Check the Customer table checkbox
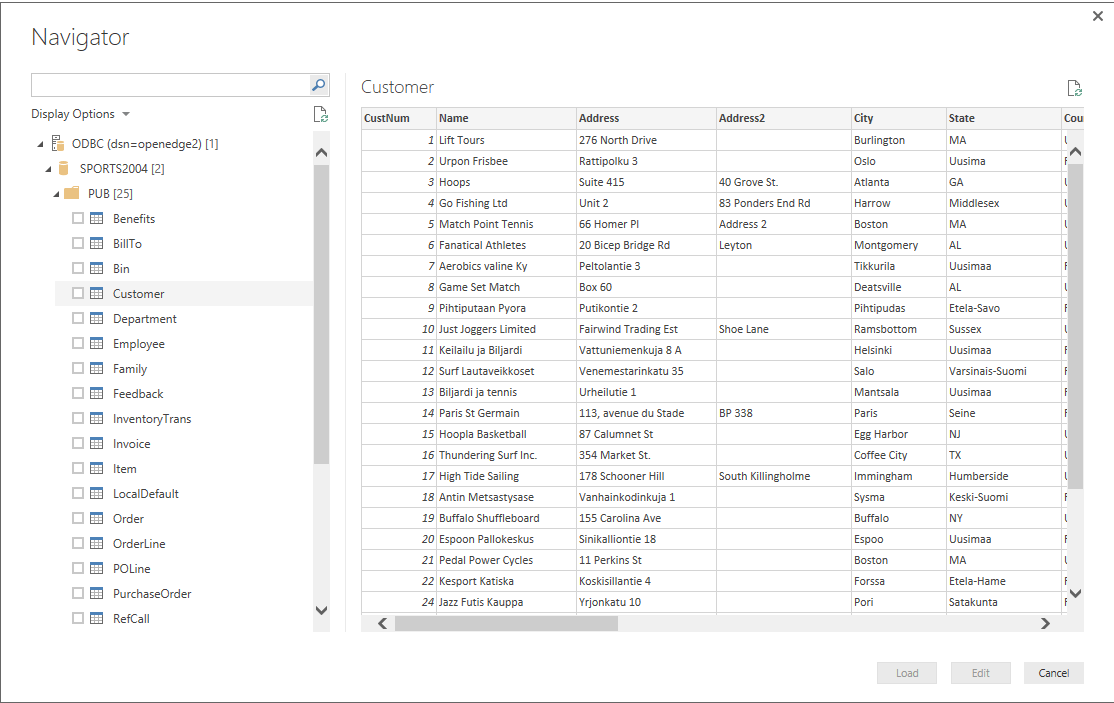Viewport: 1114px width, 703px height. tap(78, 294)
